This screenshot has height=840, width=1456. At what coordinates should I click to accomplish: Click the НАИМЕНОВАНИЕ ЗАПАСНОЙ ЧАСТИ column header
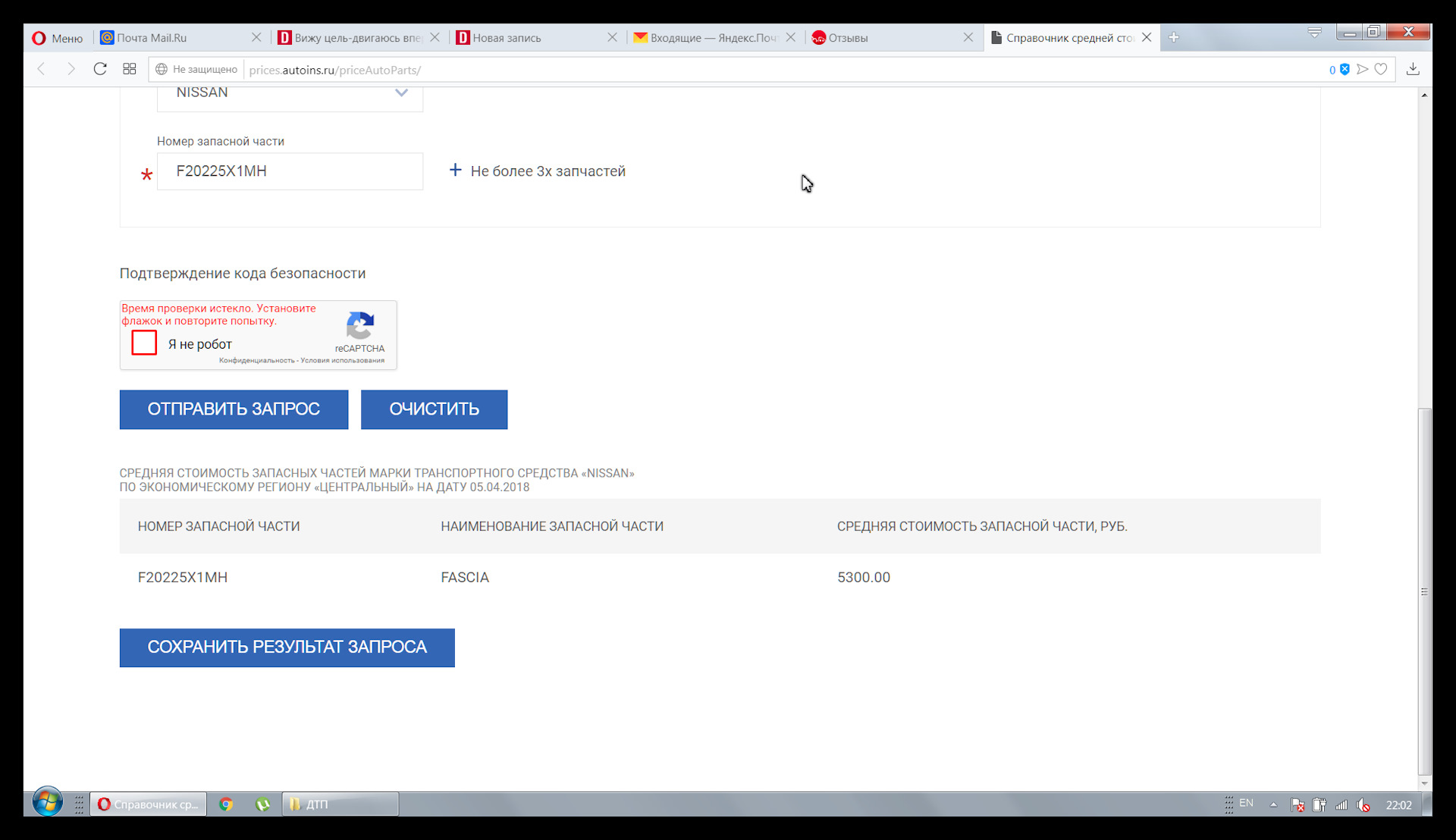(552, 526)
